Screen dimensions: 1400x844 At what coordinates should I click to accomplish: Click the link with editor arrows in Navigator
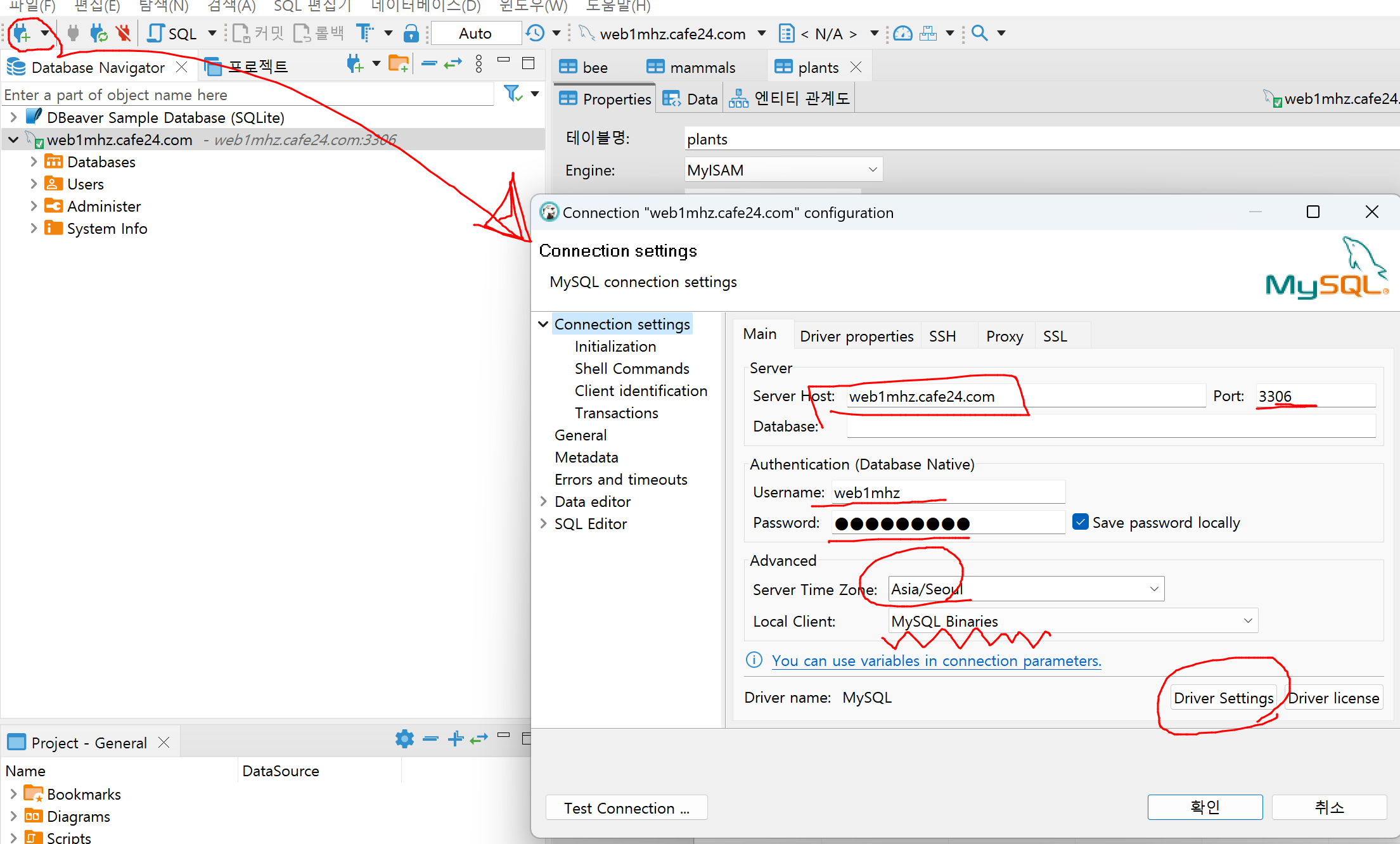click(x=453, y=63)
